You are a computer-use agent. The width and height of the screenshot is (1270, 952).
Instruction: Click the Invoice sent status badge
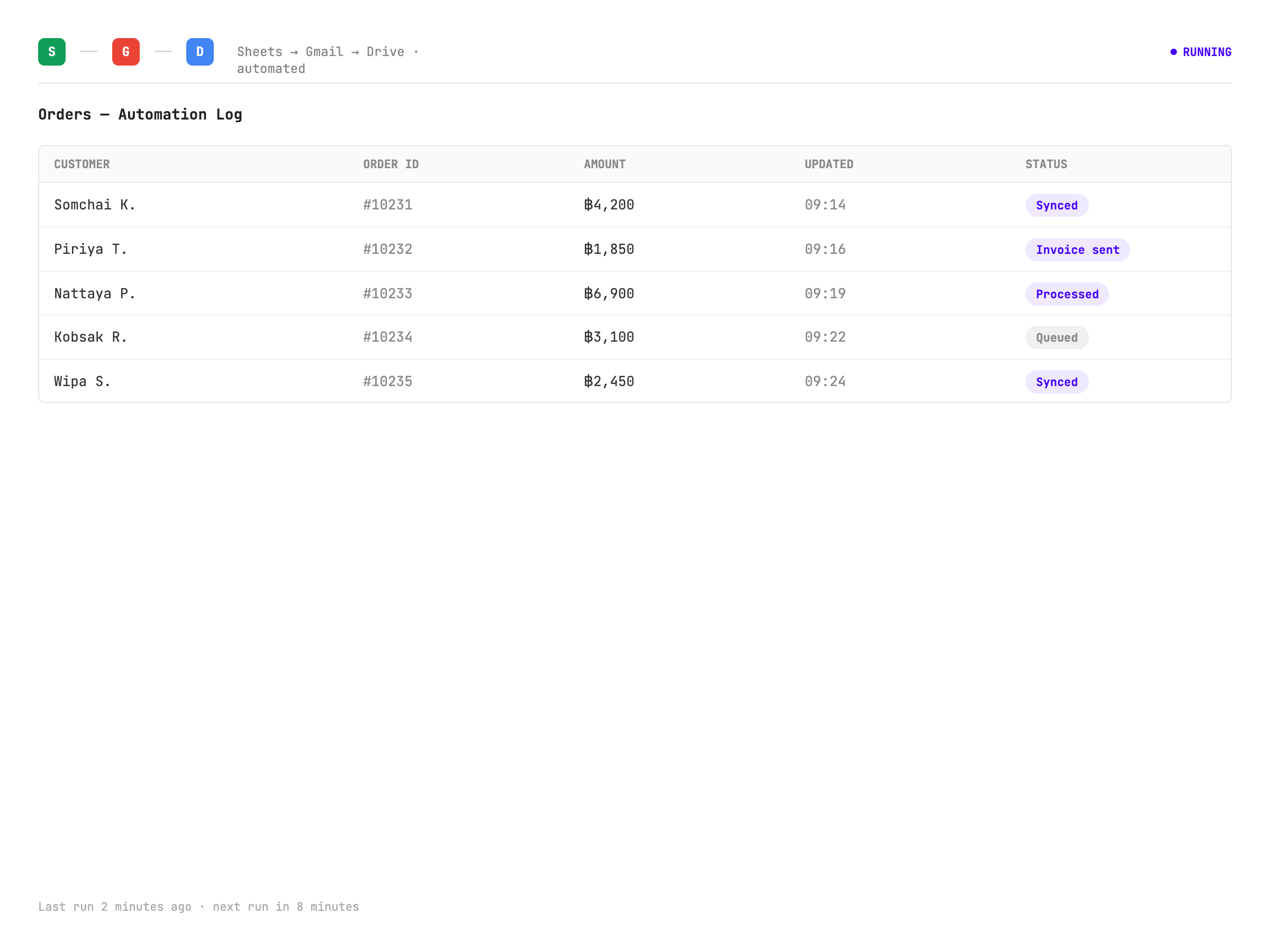1077,250
